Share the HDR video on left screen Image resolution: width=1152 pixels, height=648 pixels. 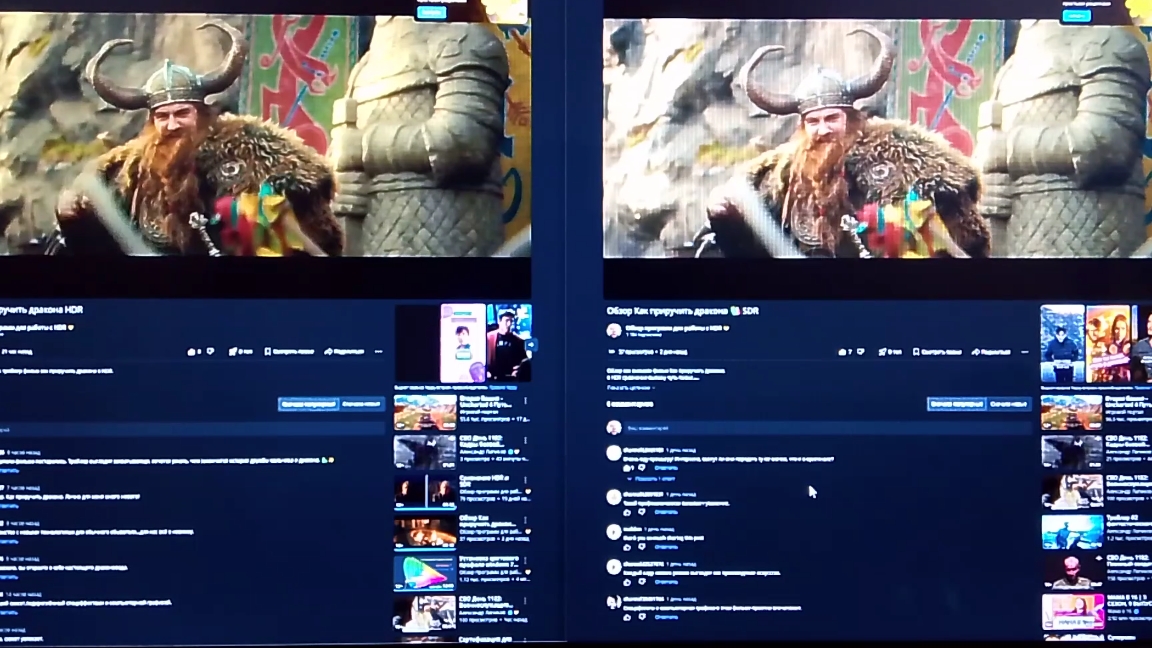click(345, 352)
